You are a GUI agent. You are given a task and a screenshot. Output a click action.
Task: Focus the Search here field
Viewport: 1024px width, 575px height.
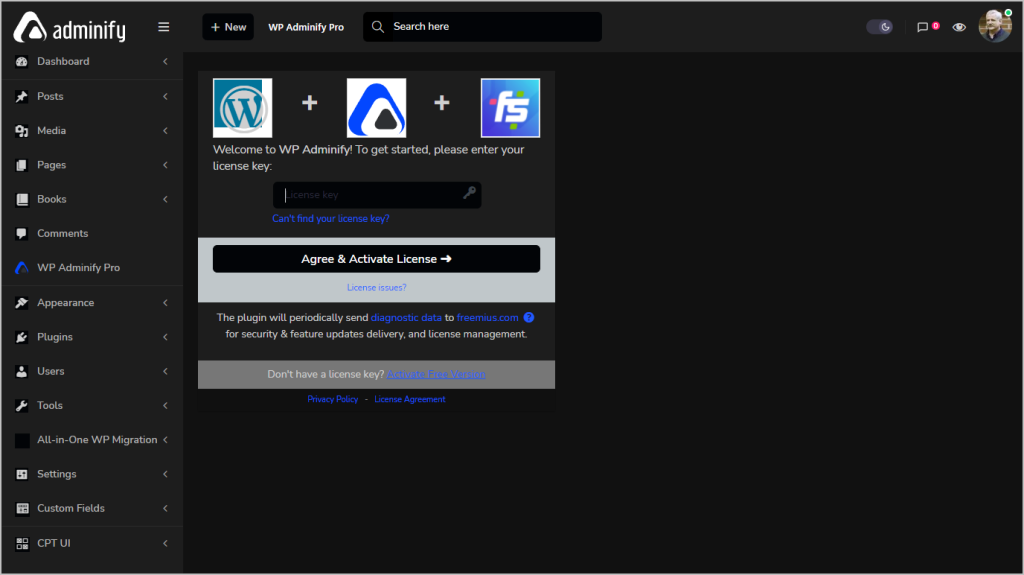482,27
